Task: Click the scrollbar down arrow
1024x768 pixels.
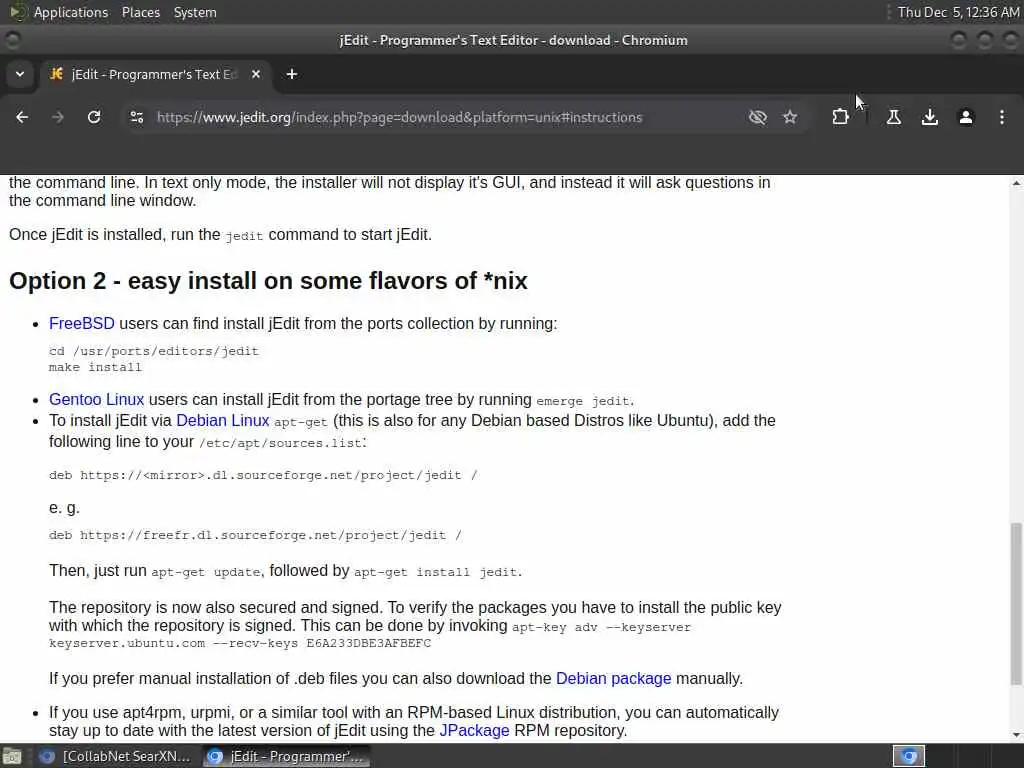Action: pyautogui.click(x=1016, y=735)
